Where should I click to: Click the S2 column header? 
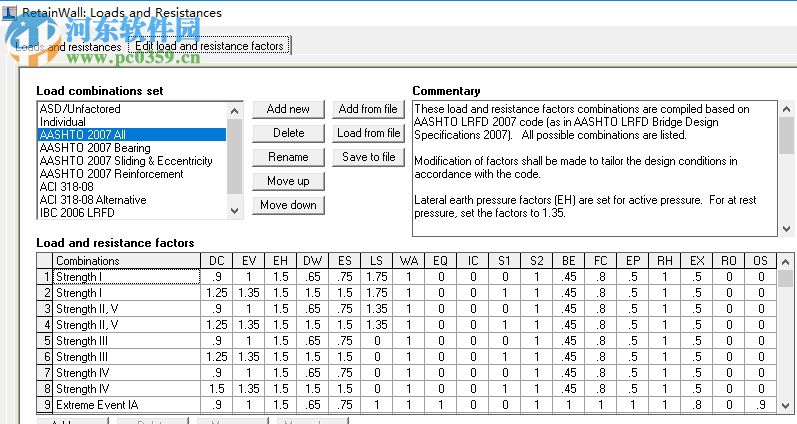tap(537, 261)
